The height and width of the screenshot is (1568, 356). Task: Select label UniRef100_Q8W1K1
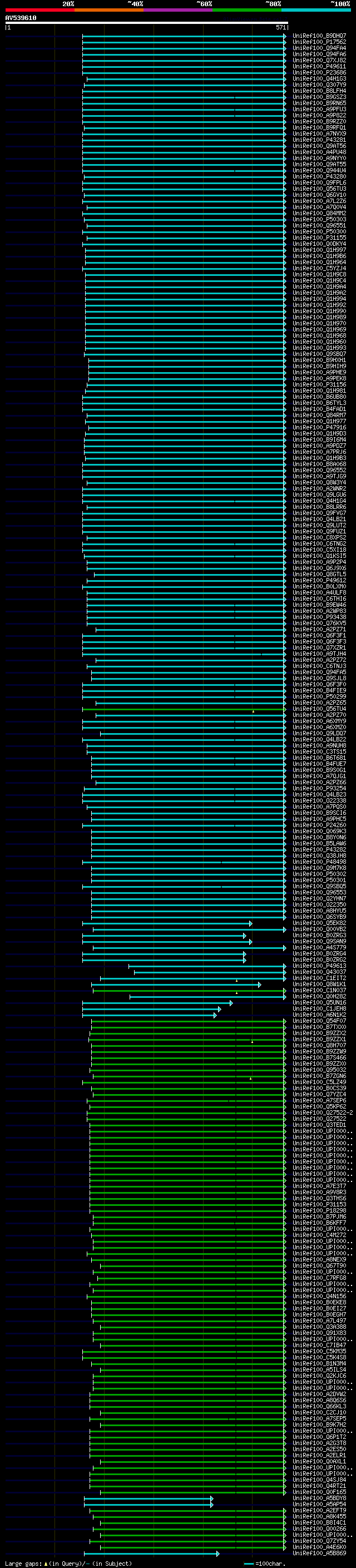tap(319, 983)
